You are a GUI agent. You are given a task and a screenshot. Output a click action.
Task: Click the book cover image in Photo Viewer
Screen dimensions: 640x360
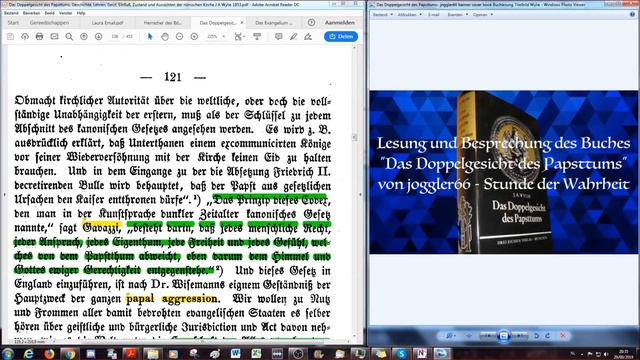(x=504, y=172)
